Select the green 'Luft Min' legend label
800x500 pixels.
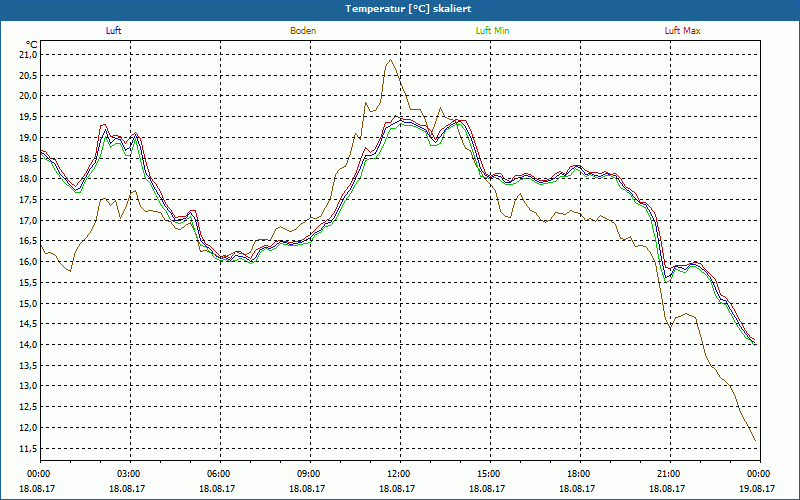click(492, 31)
